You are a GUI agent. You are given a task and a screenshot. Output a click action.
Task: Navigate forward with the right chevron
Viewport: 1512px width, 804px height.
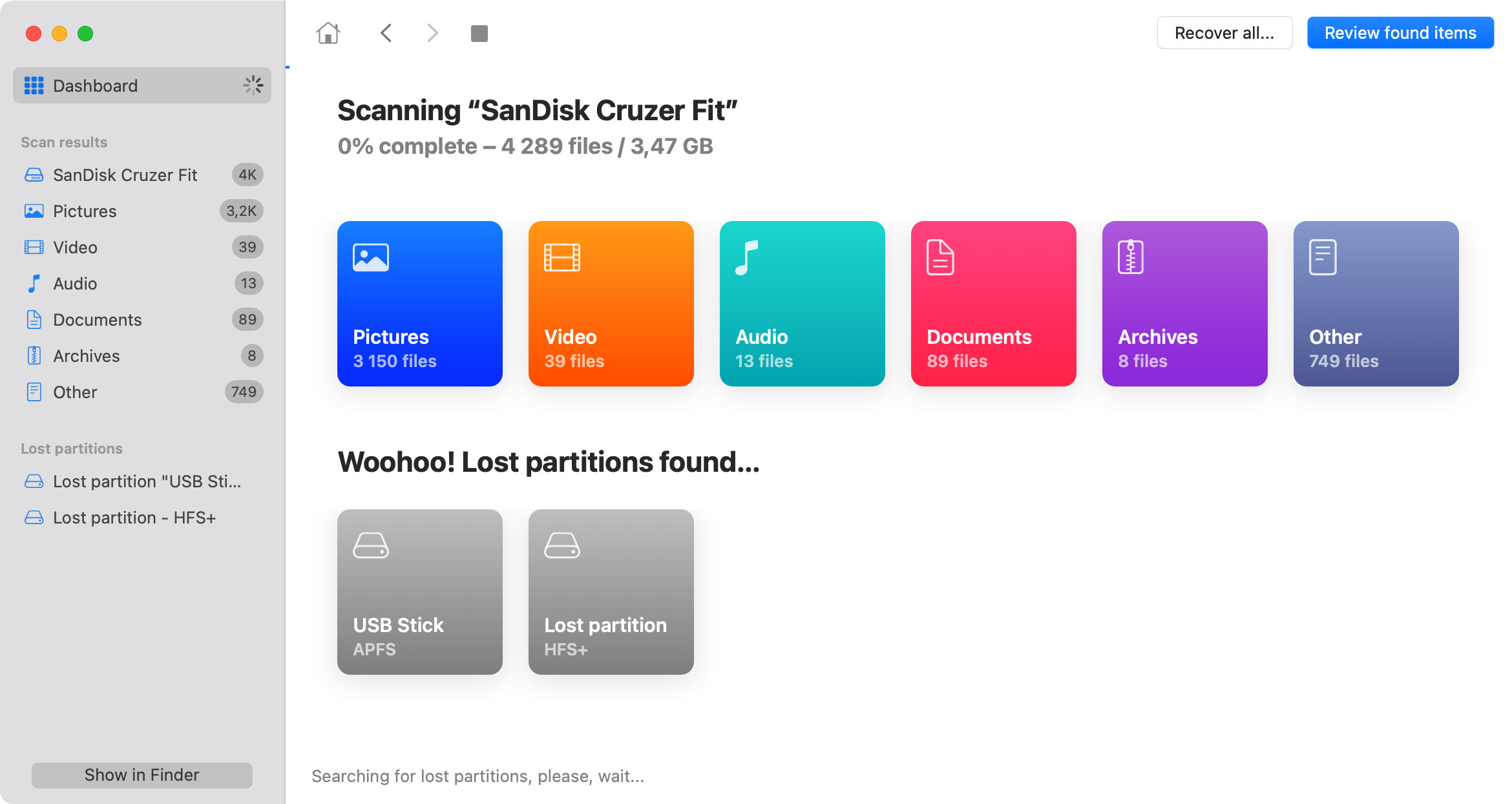click(x=432, y=33)
